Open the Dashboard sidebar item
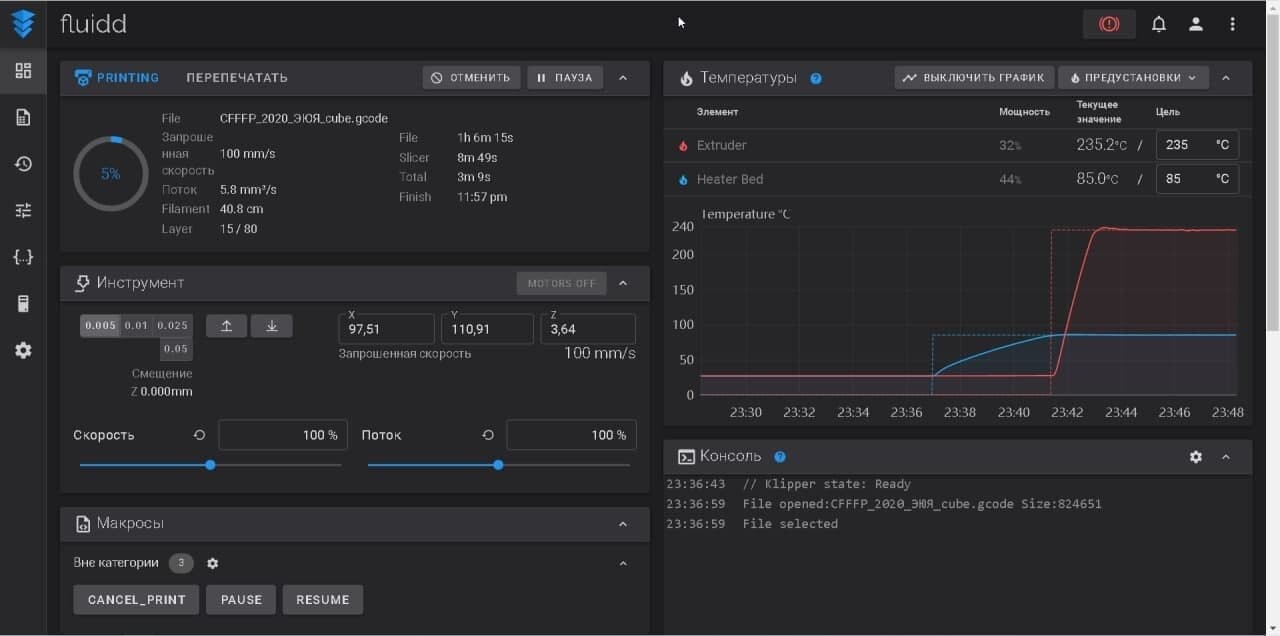The width and height of the screenshot is (1280, 636). [x=23, y=71]
